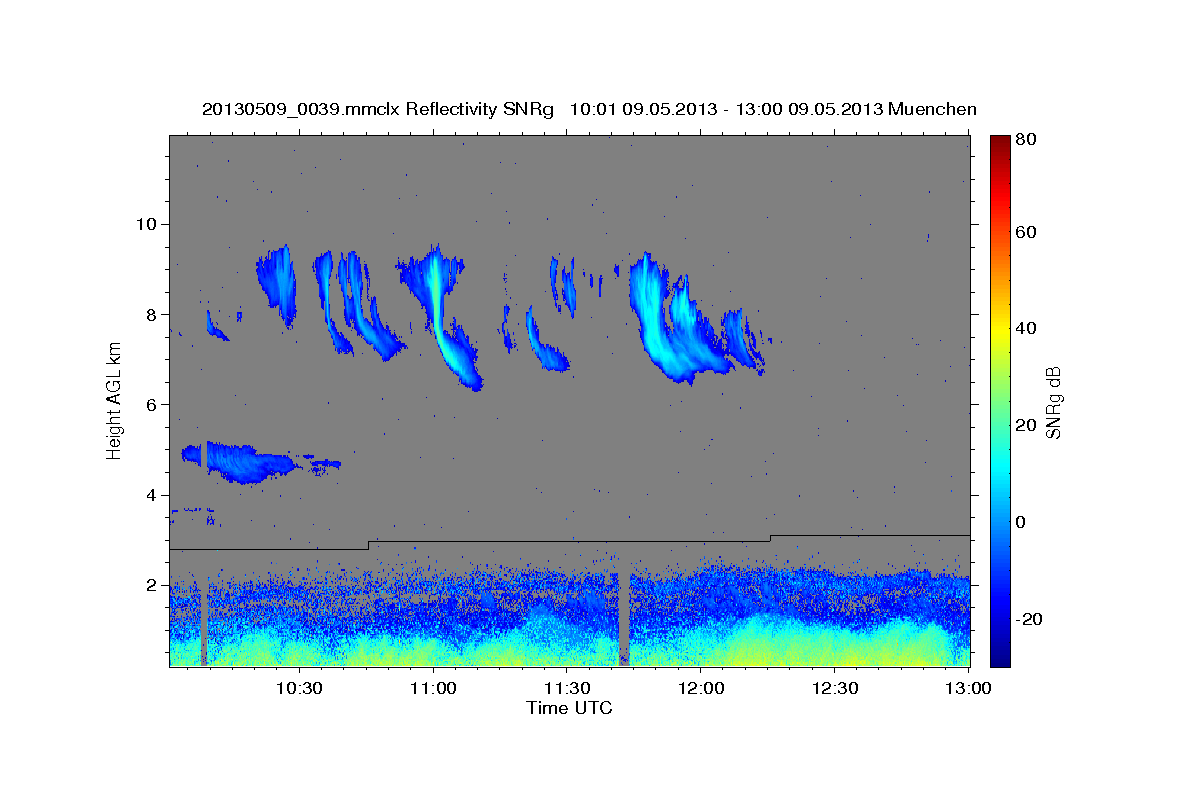Click the height tick label 4
The width and height of the screenshot is (1200, 800).
tap(152, 495)
